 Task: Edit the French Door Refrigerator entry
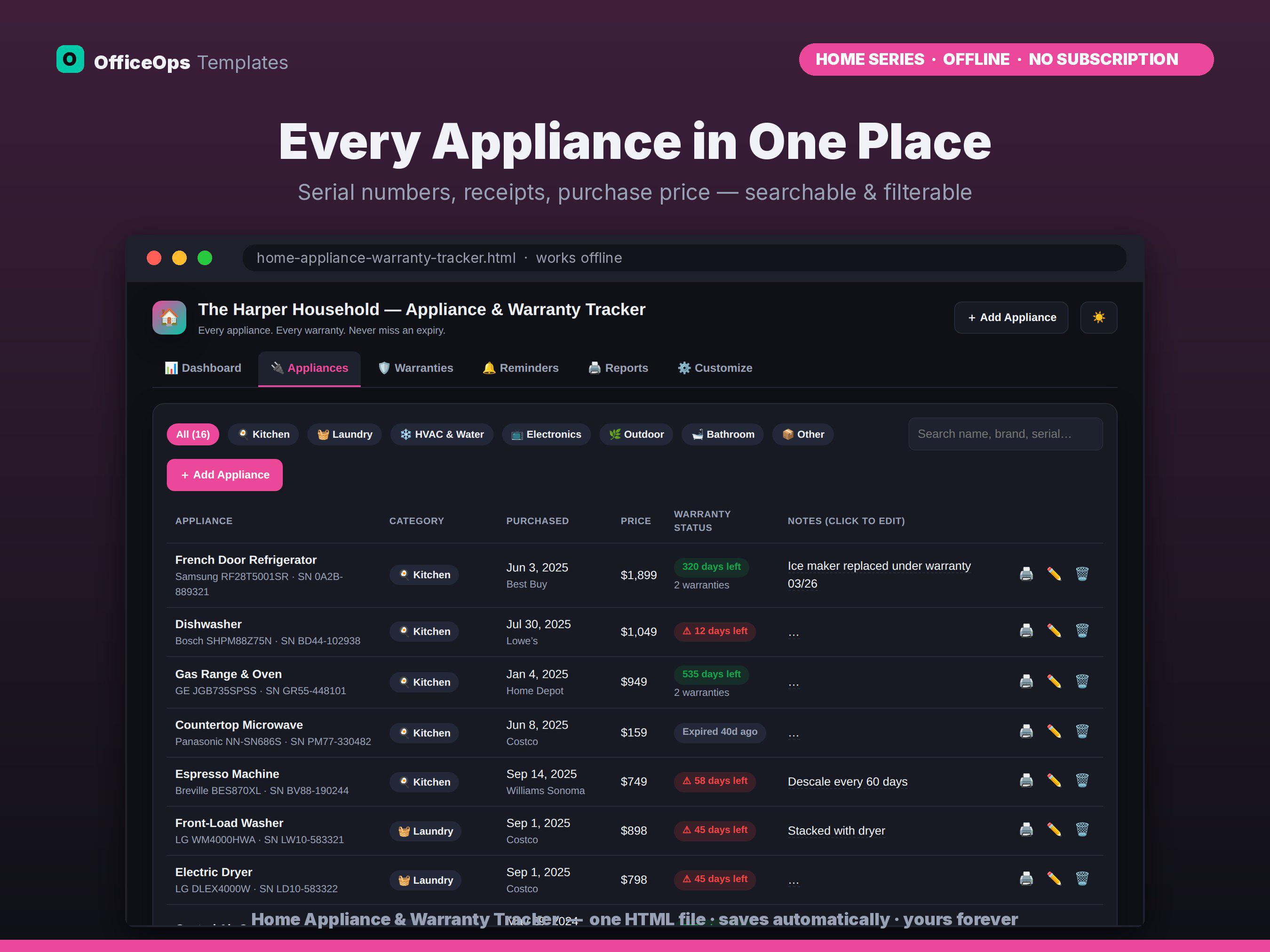[x=1054, y=574]
